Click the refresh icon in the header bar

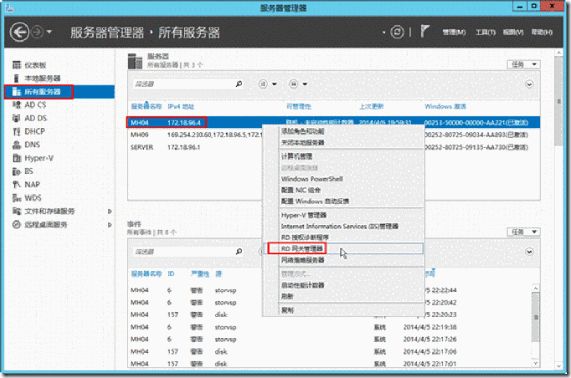pos(397,32)
